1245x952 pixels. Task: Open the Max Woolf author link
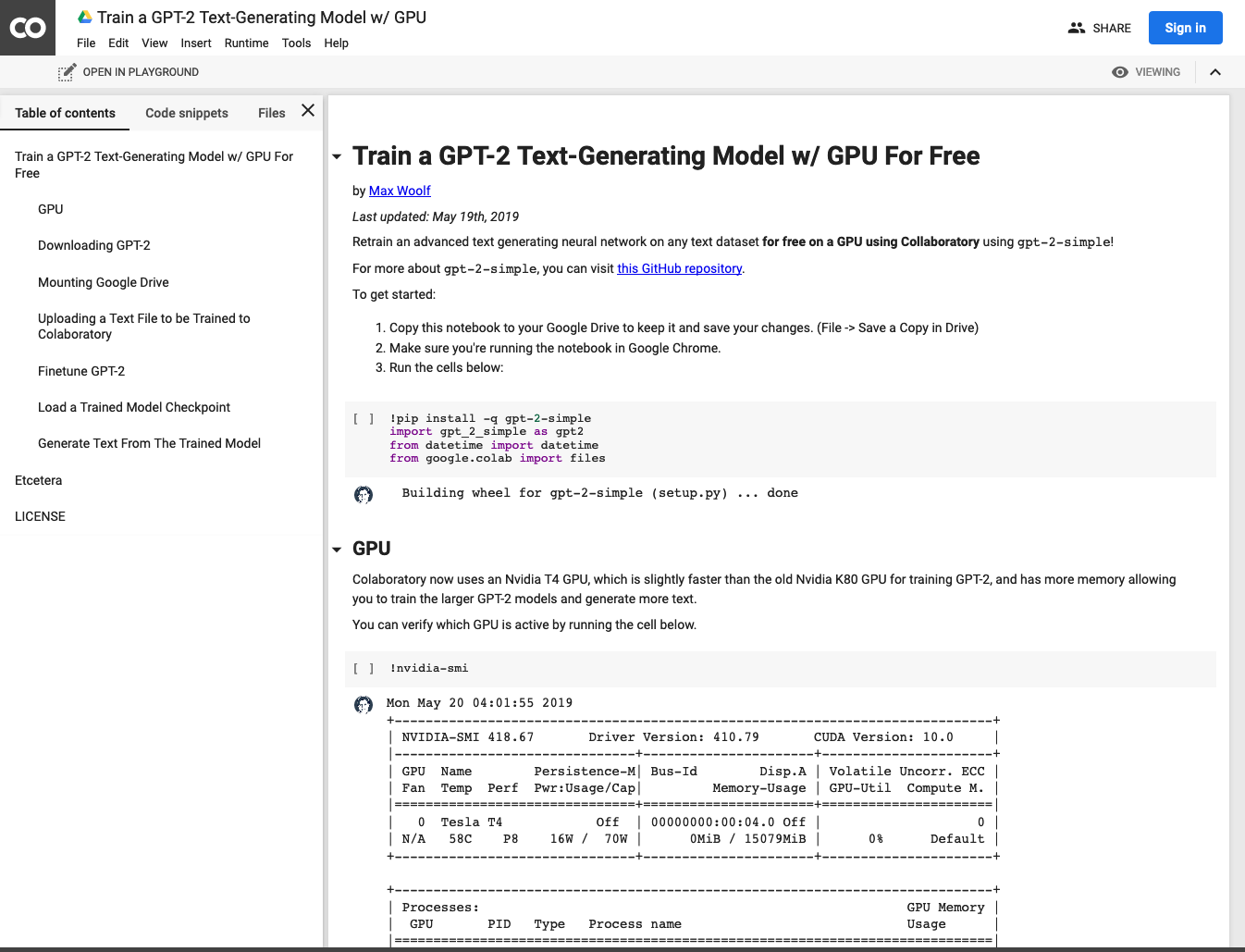click(x=400, y=191)
